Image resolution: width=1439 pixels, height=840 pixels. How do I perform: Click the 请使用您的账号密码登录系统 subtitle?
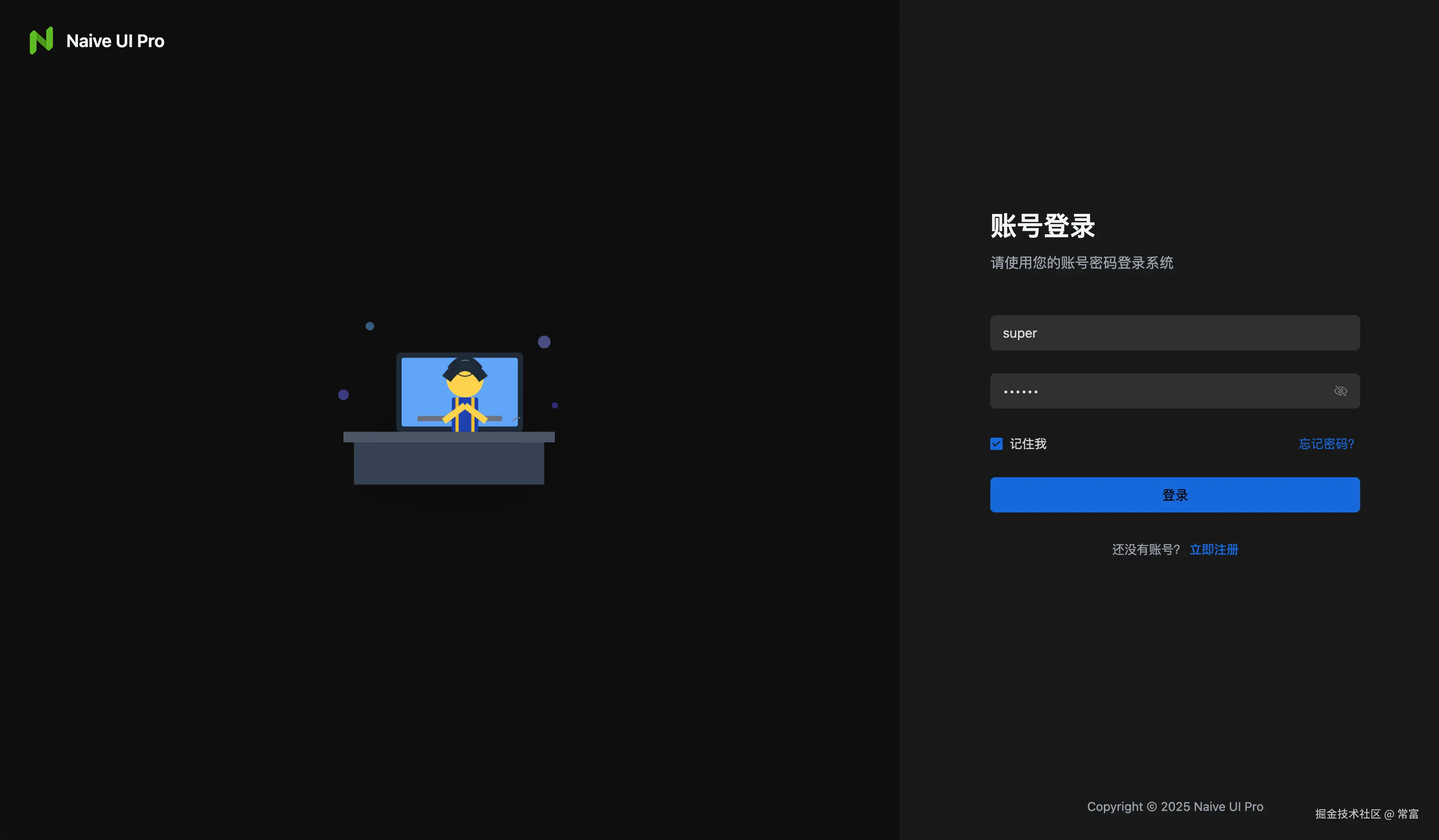(x=1081, y=263)
